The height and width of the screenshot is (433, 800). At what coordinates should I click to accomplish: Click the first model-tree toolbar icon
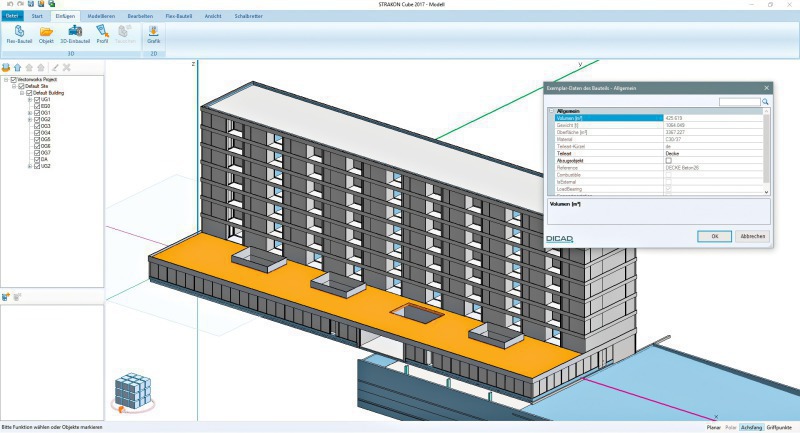(x=6, y=67)
